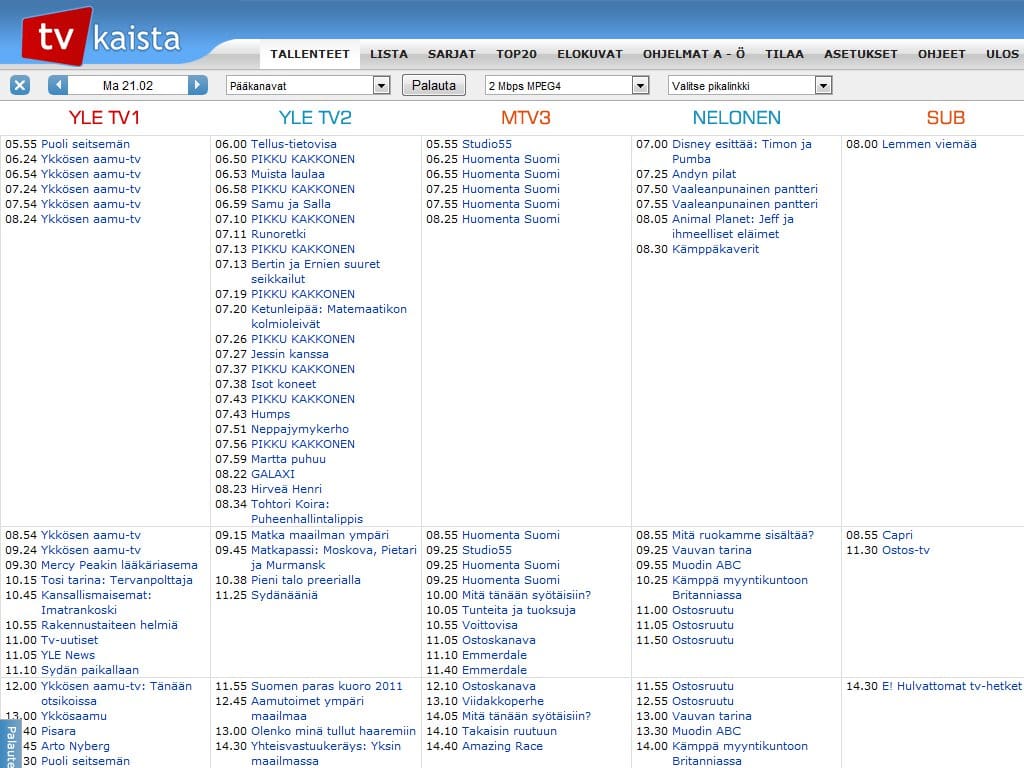Open the ELOKUVAT menu item

pos(590,54)
